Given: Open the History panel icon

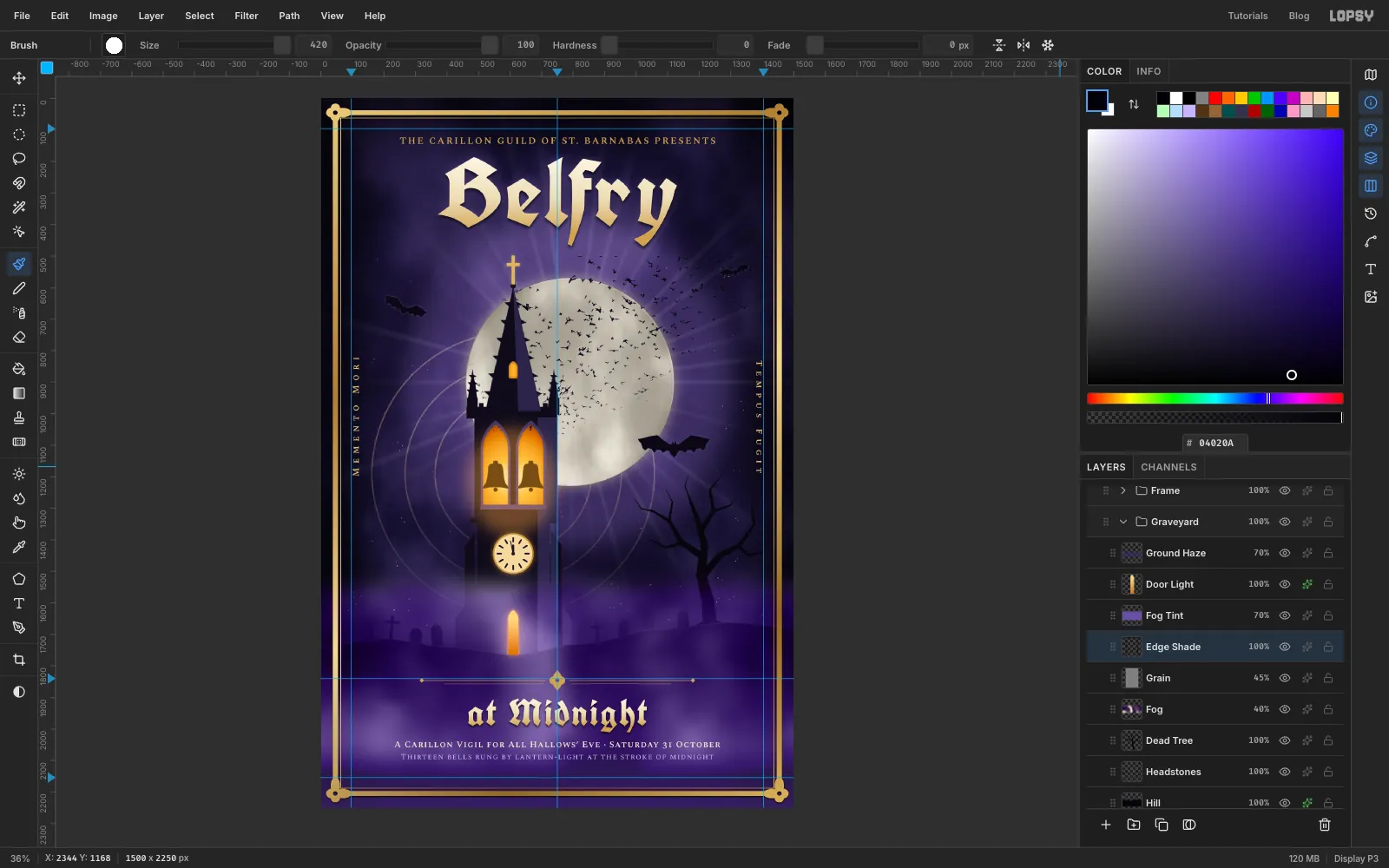Looking at the screenshot, I should pyautogui.click(x=1371, y=214).
